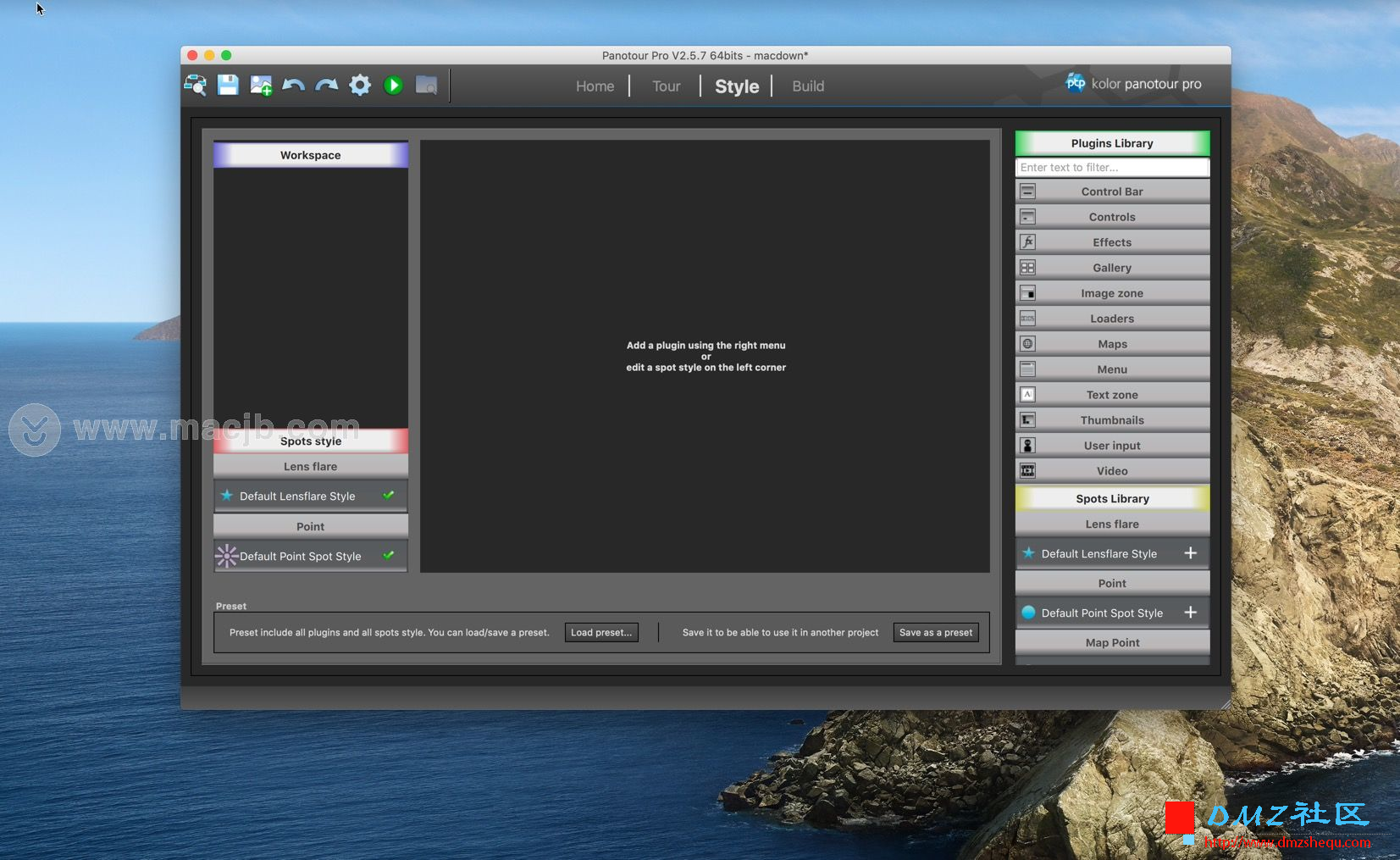Click the star icon beside left Default Lensflare Style
This screenshot has width=1400, height=860.
coord(227,496)
